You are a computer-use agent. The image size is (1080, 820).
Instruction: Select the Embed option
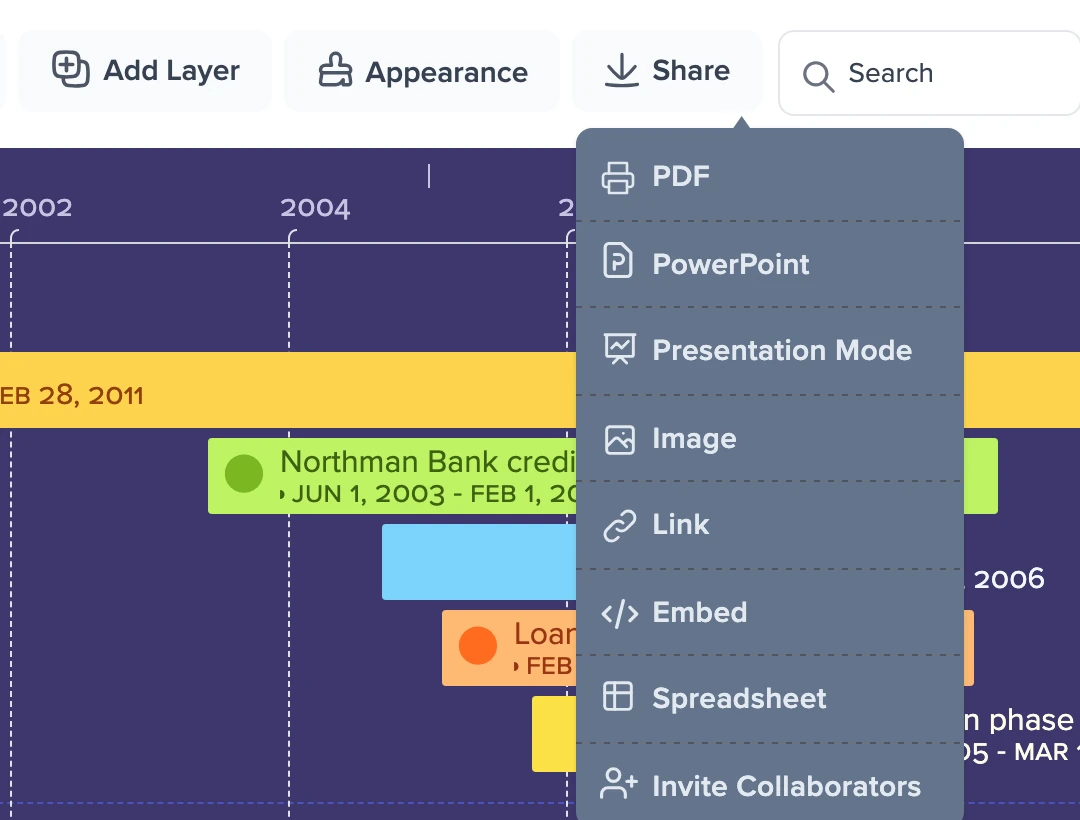tap(769, 612)
